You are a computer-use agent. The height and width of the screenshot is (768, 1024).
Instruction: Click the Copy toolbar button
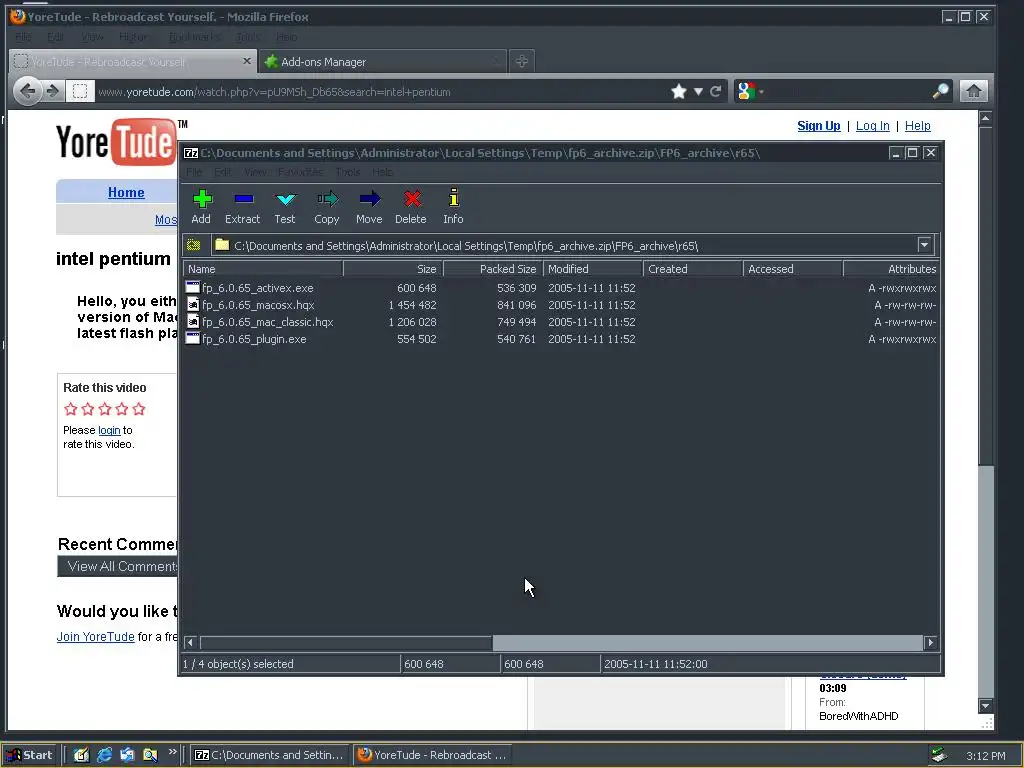pyautogui.click(x=327, y=207)
